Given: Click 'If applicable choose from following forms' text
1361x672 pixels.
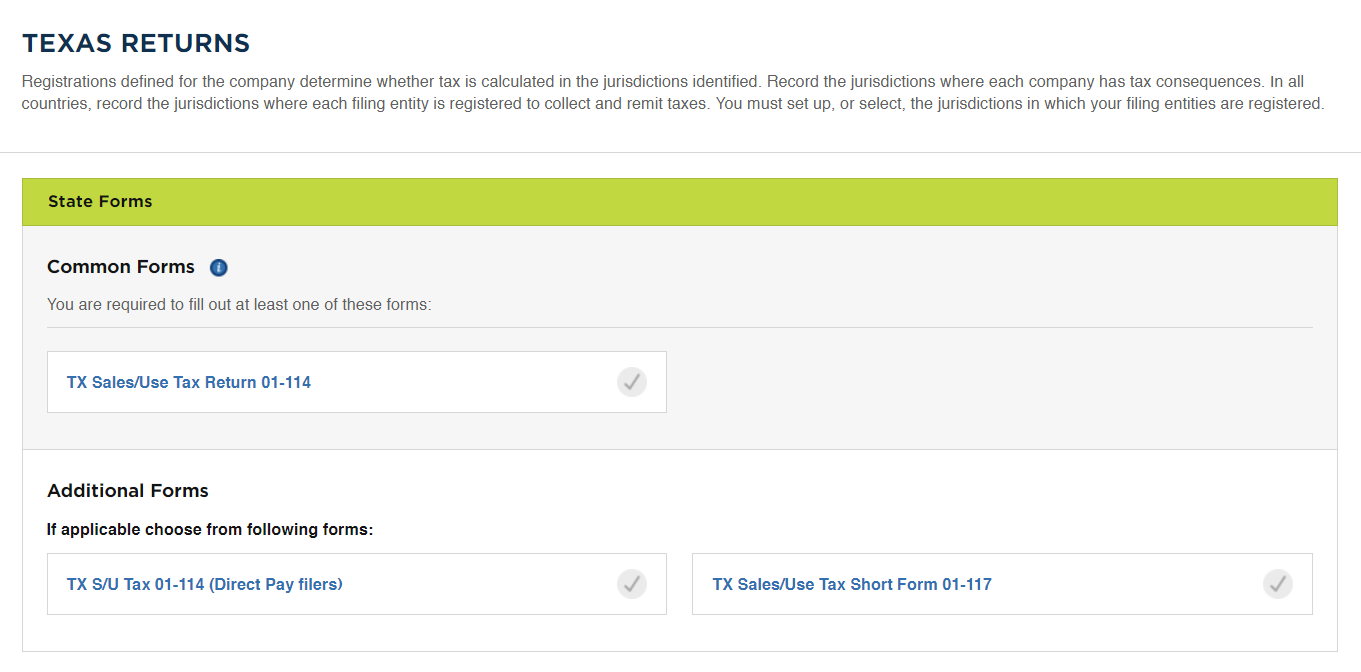Looking at the screenshot, I should [210, 529].
